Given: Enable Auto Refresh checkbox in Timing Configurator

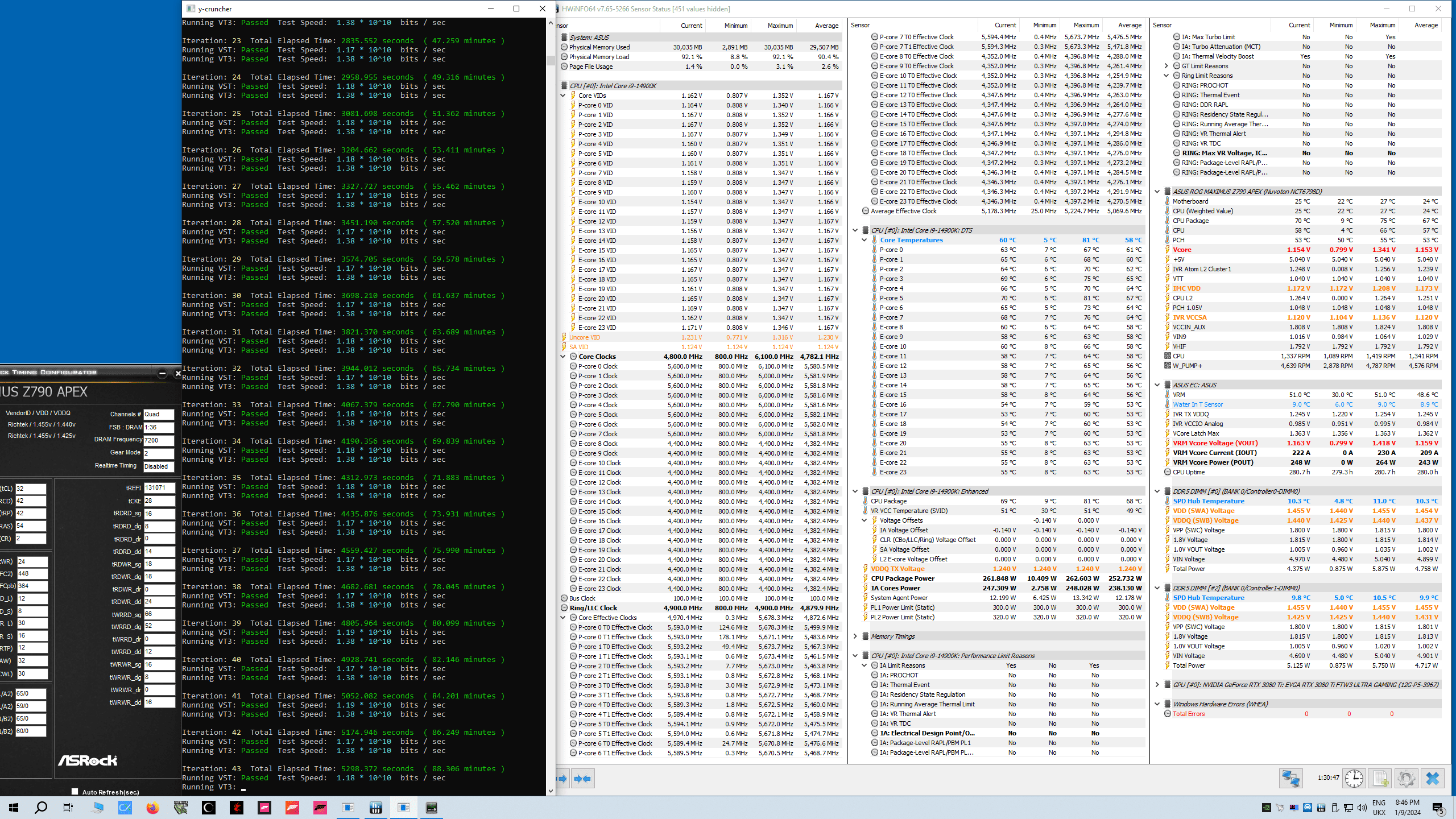Looking at the screenshot, I should 75,791.
